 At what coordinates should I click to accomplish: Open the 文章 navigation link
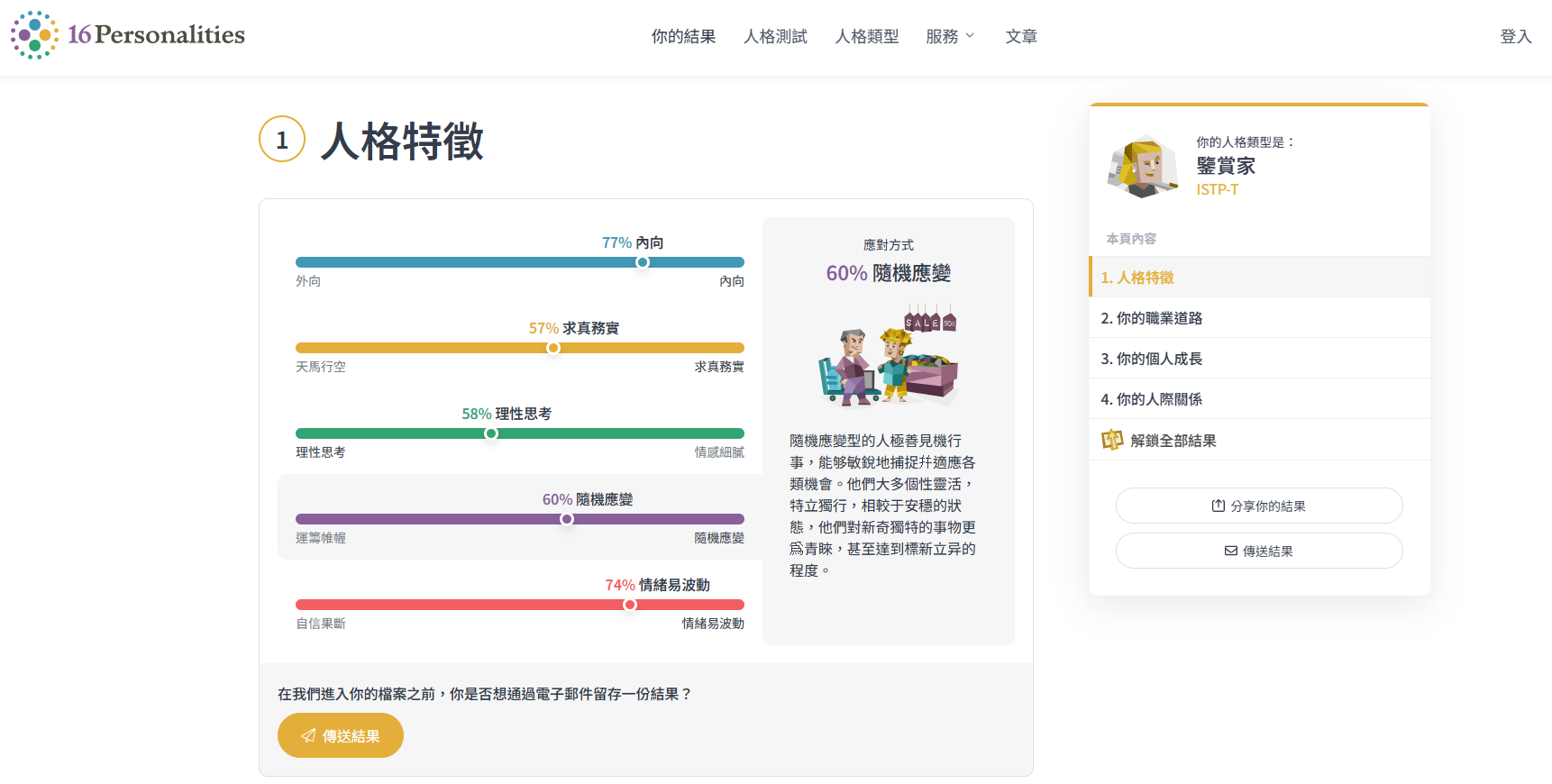point(1021,36)
